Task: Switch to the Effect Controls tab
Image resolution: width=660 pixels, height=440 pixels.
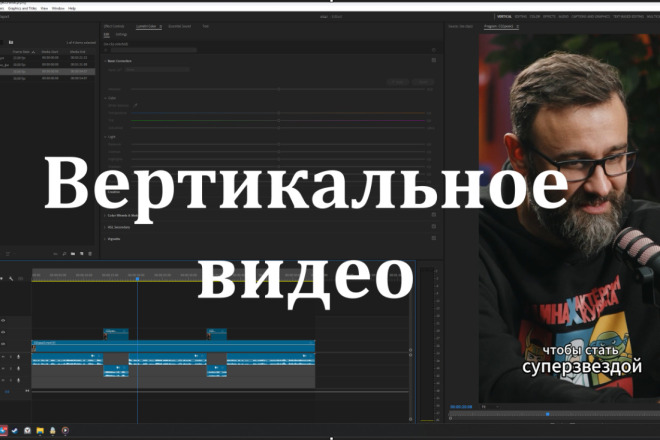Action: (x=114, y=26)
